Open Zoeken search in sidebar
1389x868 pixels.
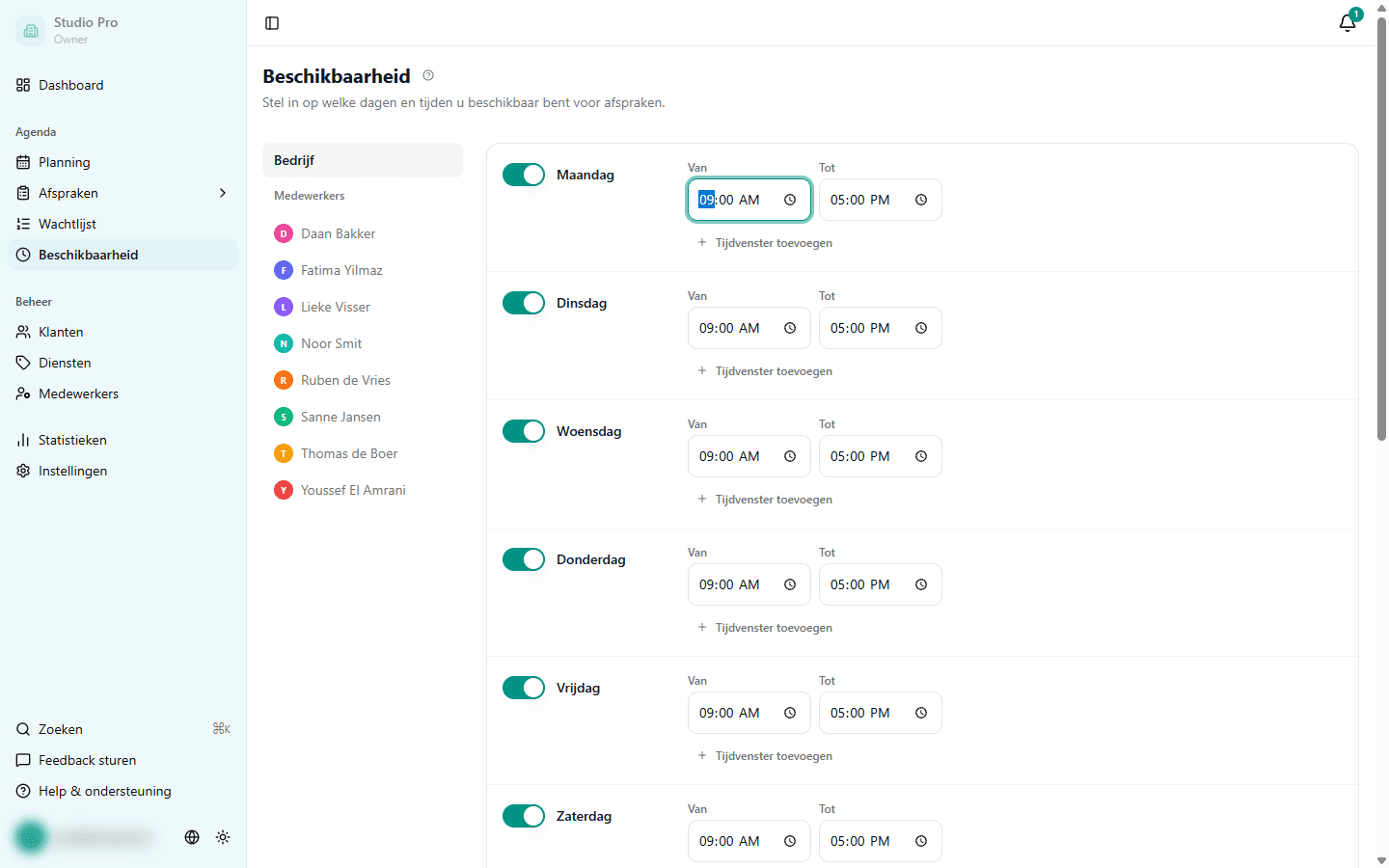tap(123, 729)
